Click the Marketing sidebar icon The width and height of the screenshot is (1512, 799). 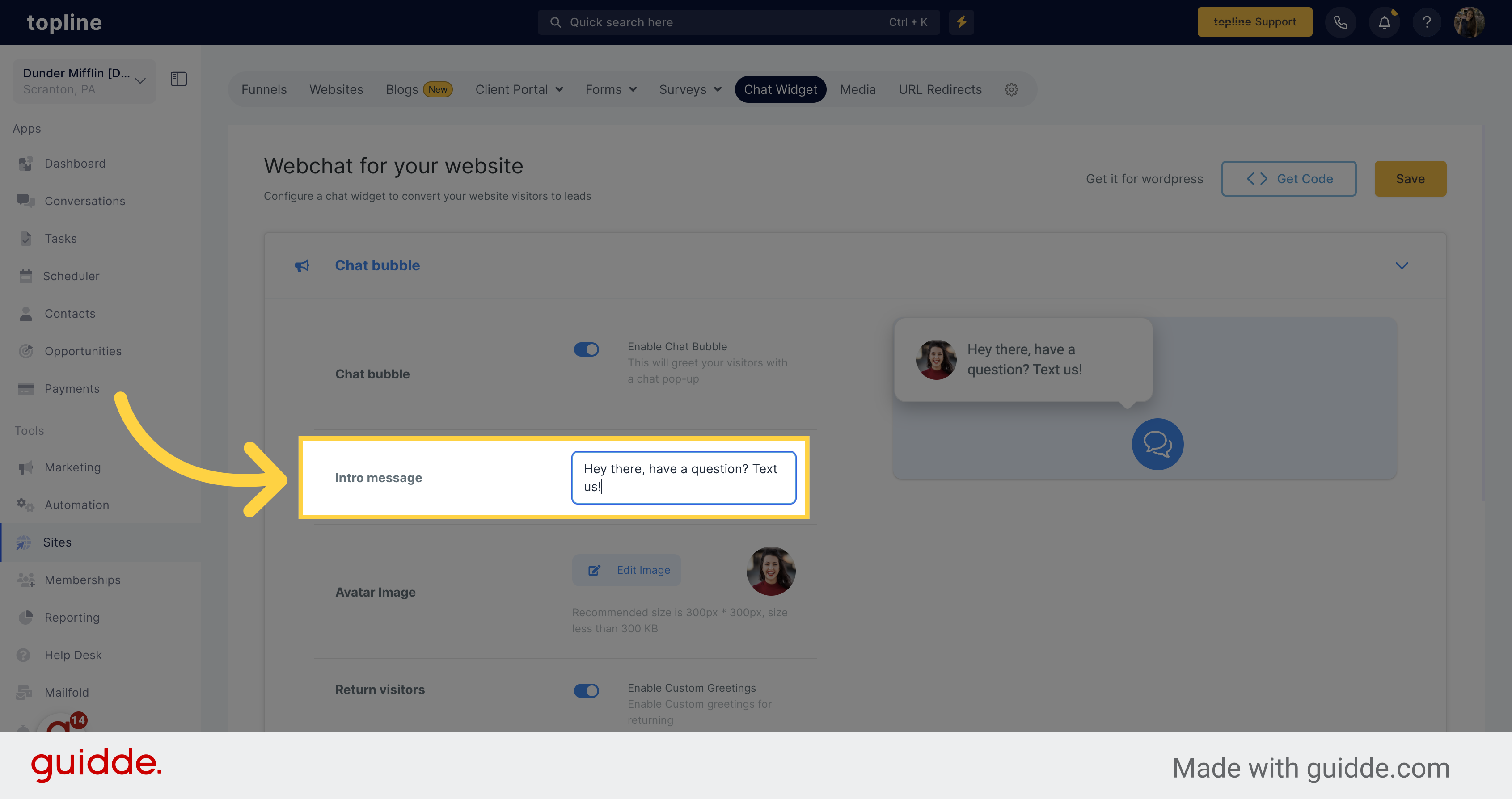tap(27, 467)
